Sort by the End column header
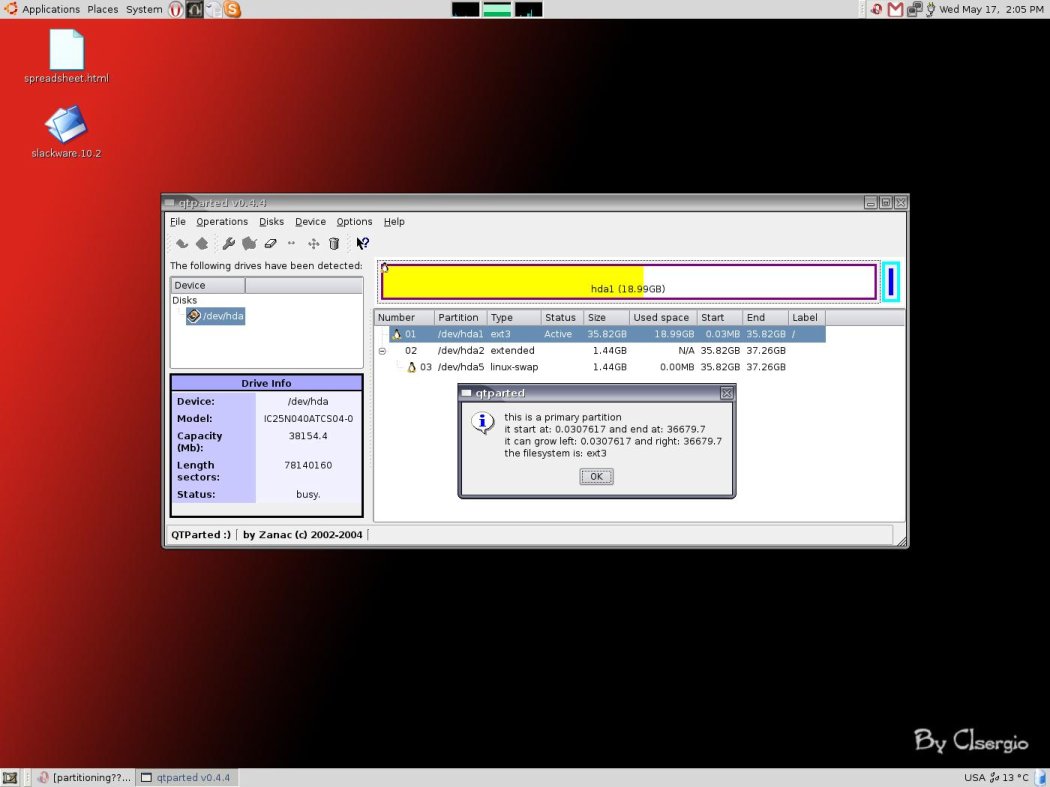1050x787 pixels. pyautogui.click(x=765, y=317)
